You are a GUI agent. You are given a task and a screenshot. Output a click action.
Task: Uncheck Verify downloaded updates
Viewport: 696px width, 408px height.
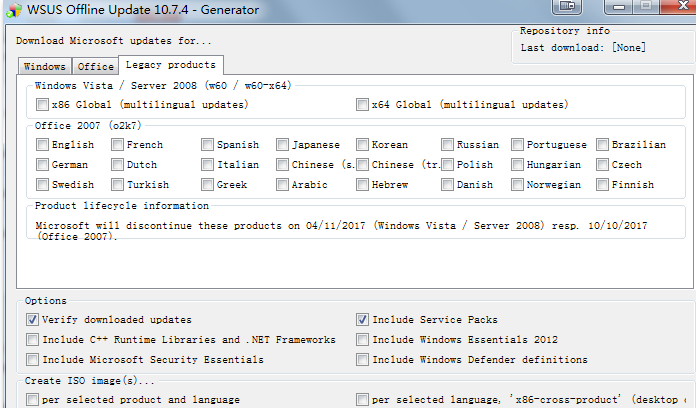click(x=32, y=320)
